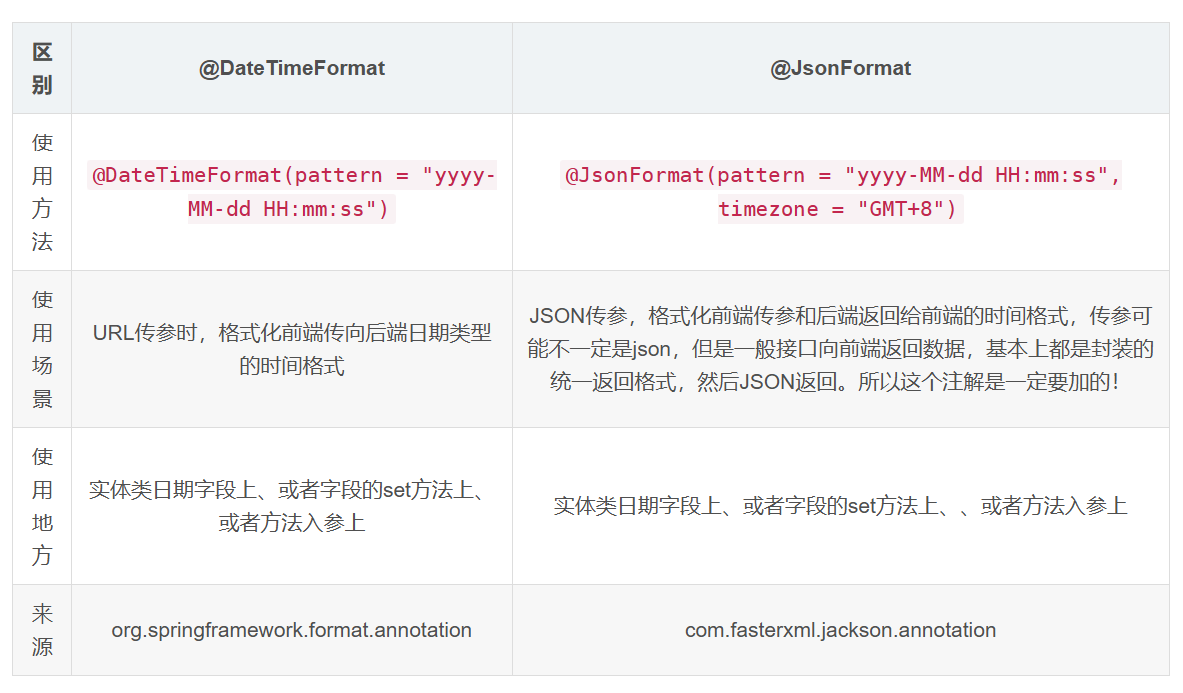
Task: Click the 来源 row label
Action: 42,630
